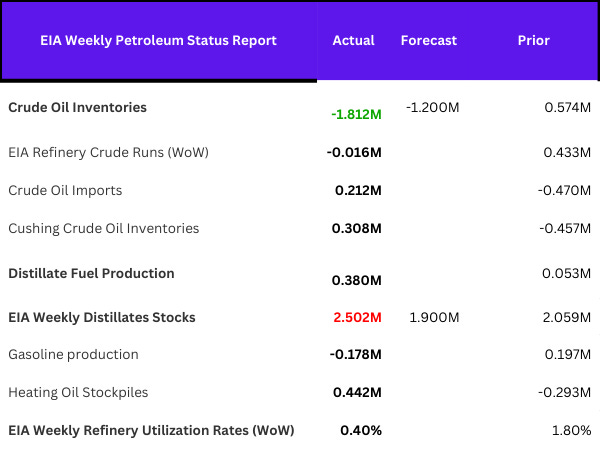Select actual value 0.308M
The width and height of the screenshot is (600, 450).
coord(357,228)
